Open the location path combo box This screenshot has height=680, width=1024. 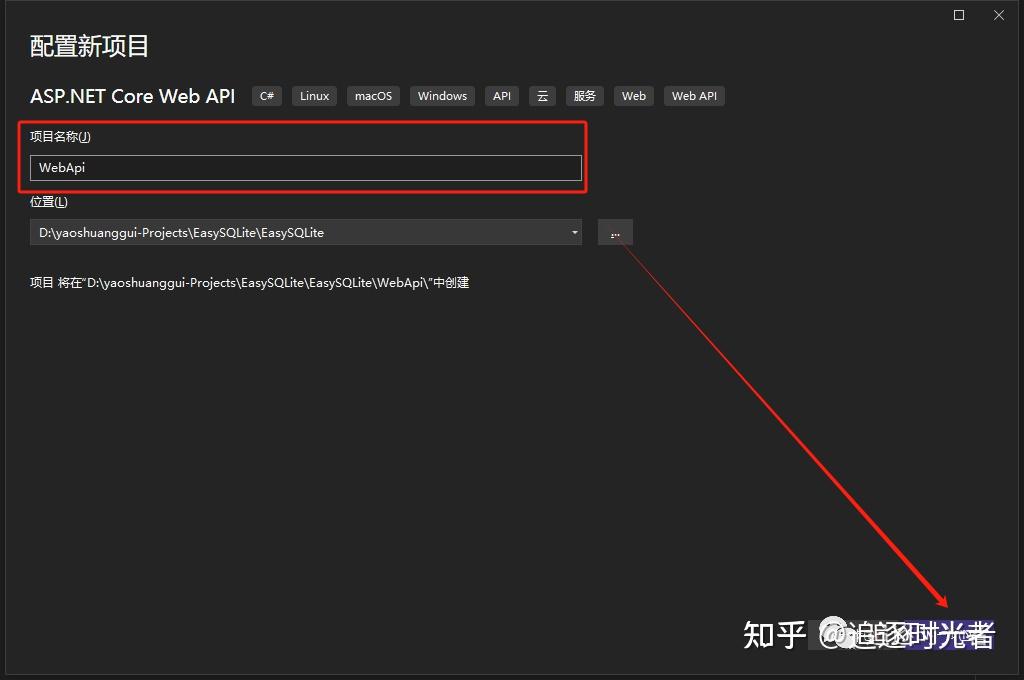tap(300, 231)
